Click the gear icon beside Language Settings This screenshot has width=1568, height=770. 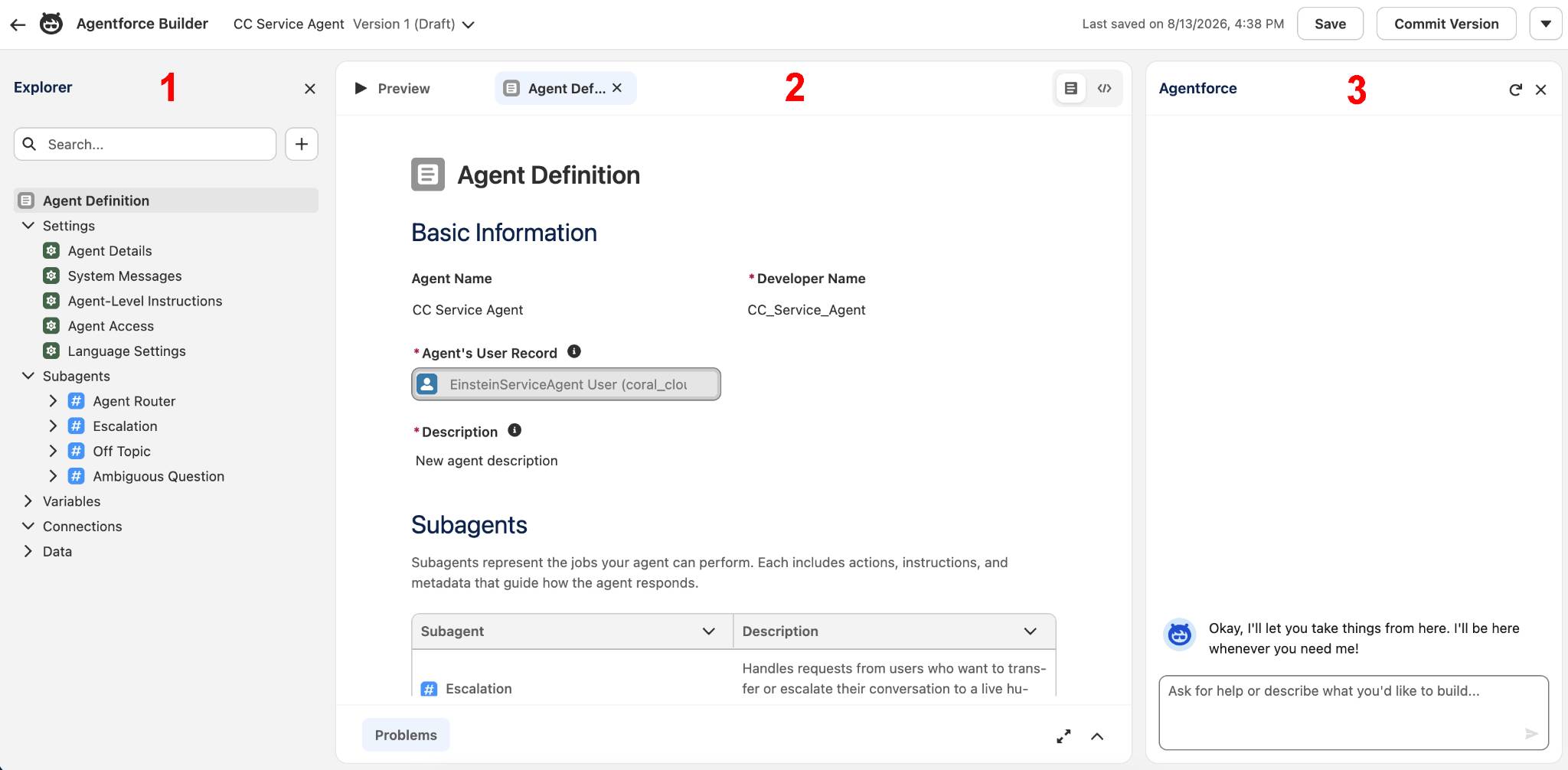point(51,351)
